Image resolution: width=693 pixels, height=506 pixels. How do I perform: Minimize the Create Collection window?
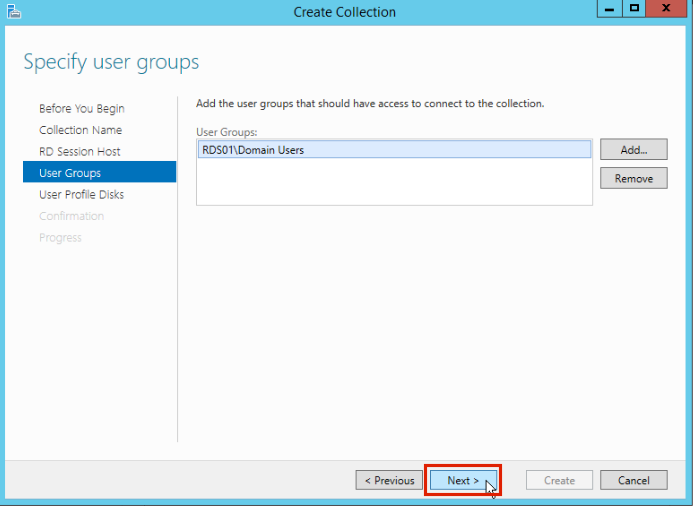click(609, 9)
